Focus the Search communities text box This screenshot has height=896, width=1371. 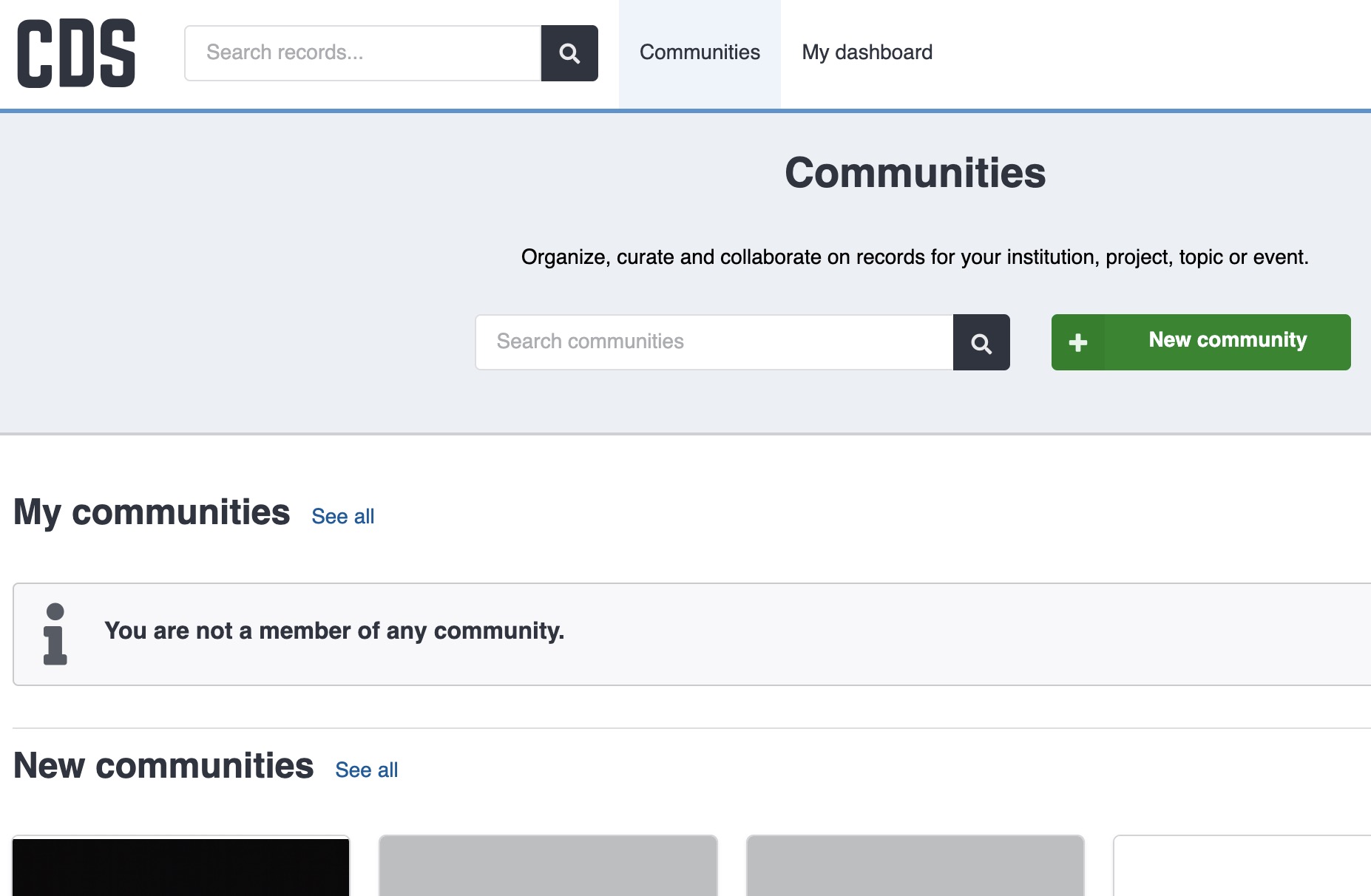tap(714, 342)
